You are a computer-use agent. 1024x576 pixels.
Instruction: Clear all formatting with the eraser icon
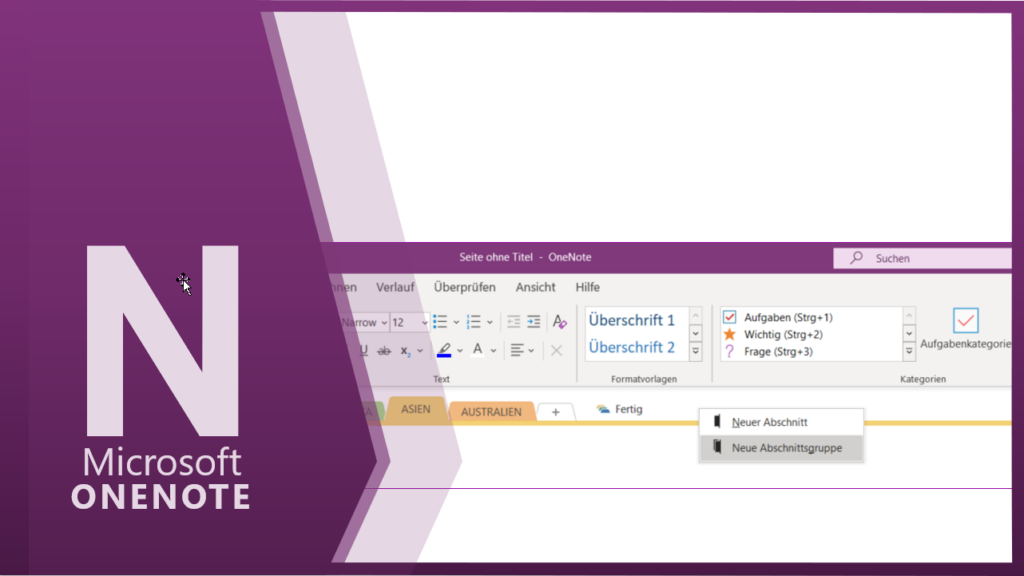[x=559, y=321]
